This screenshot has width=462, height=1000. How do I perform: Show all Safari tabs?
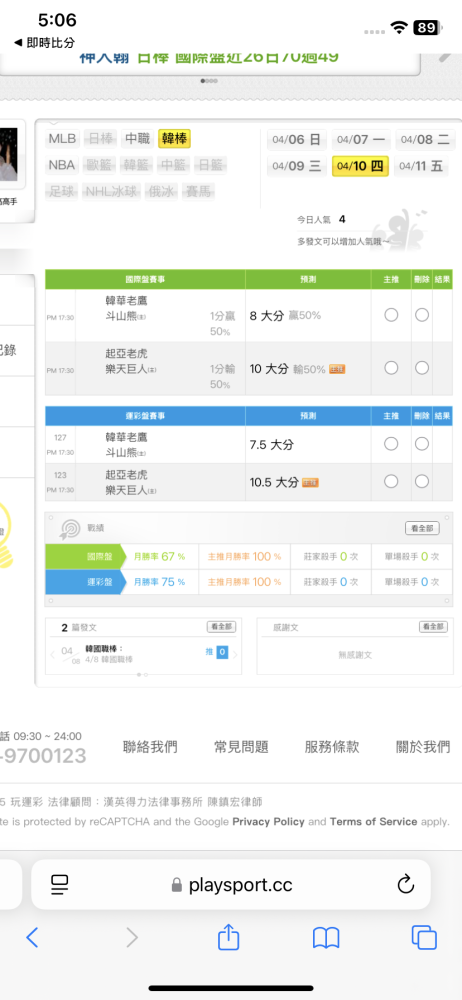click(424, 937)
